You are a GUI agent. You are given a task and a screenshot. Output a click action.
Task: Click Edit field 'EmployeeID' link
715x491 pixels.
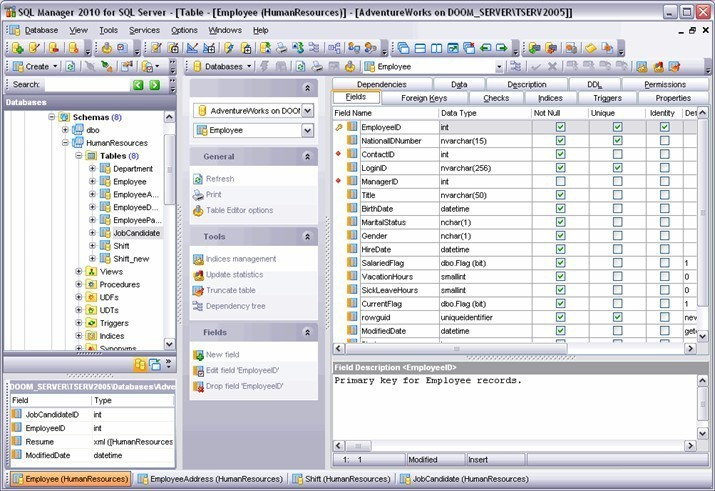242,370
